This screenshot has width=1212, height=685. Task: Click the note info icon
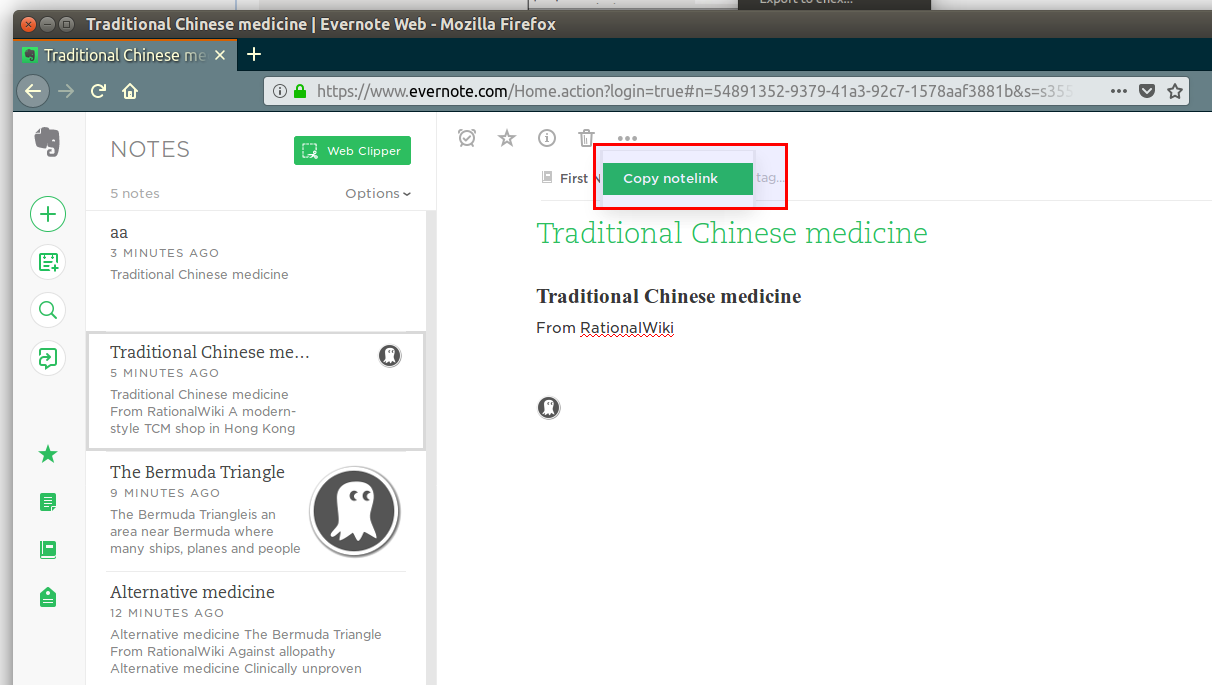pyautogui.click(x=546, y=138)
